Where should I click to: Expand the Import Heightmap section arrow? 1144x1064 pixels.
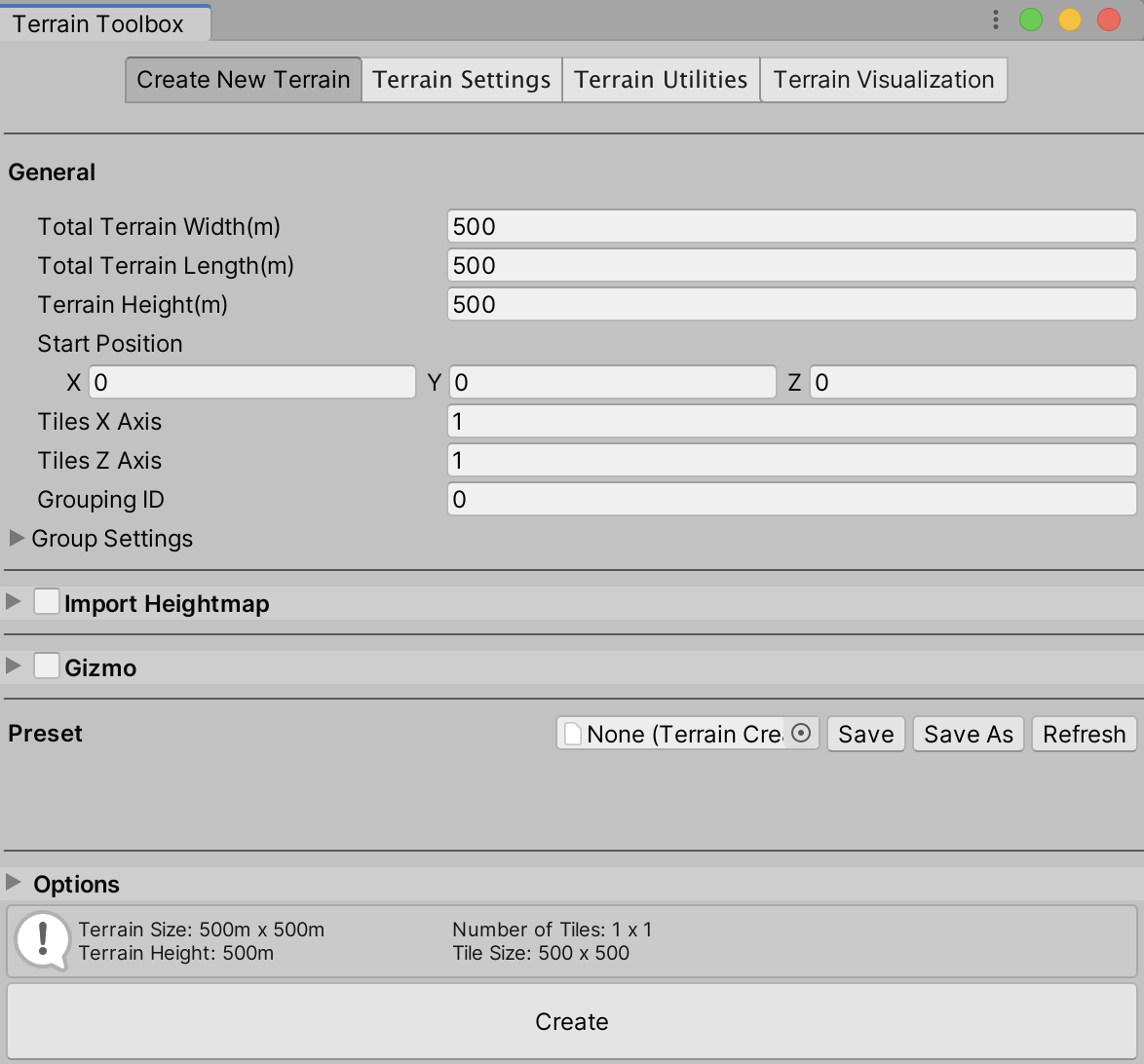coord(14,602)
